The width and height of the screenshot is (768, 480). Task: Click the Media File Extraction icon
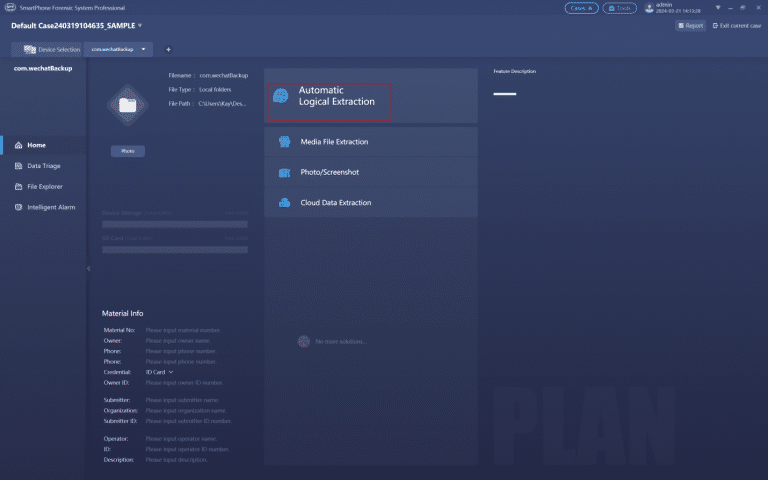click(285, 142)
